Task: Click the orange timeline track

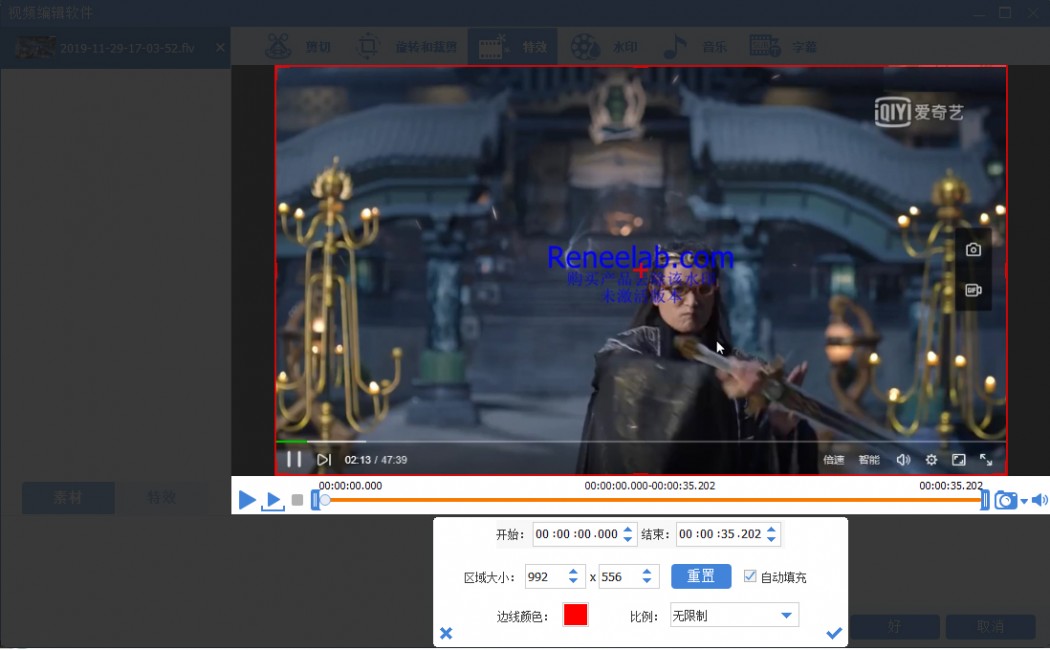Action: (653, 499)
